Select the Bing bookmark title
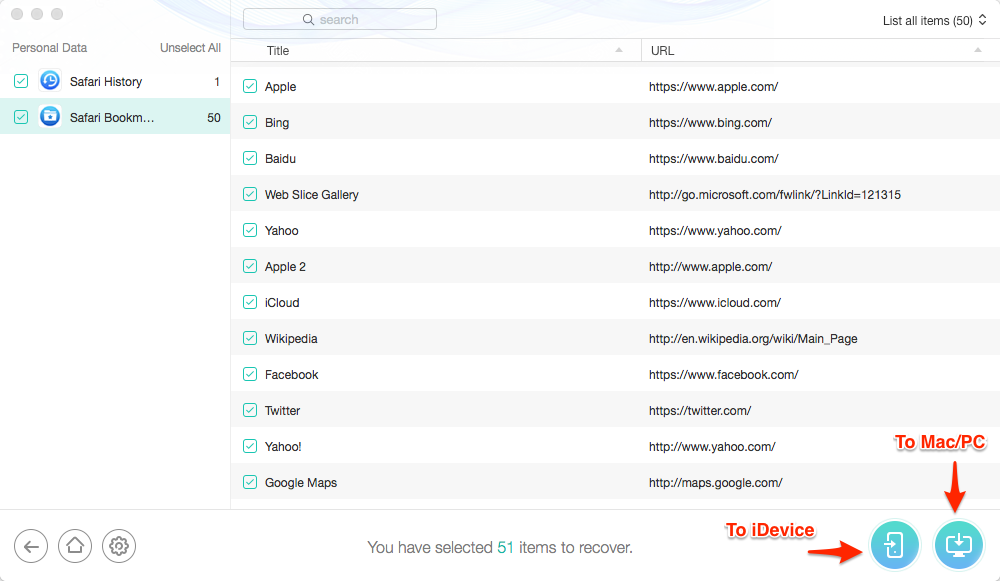1000x581 pixels. pyautogui.click(x=277, y=122)
